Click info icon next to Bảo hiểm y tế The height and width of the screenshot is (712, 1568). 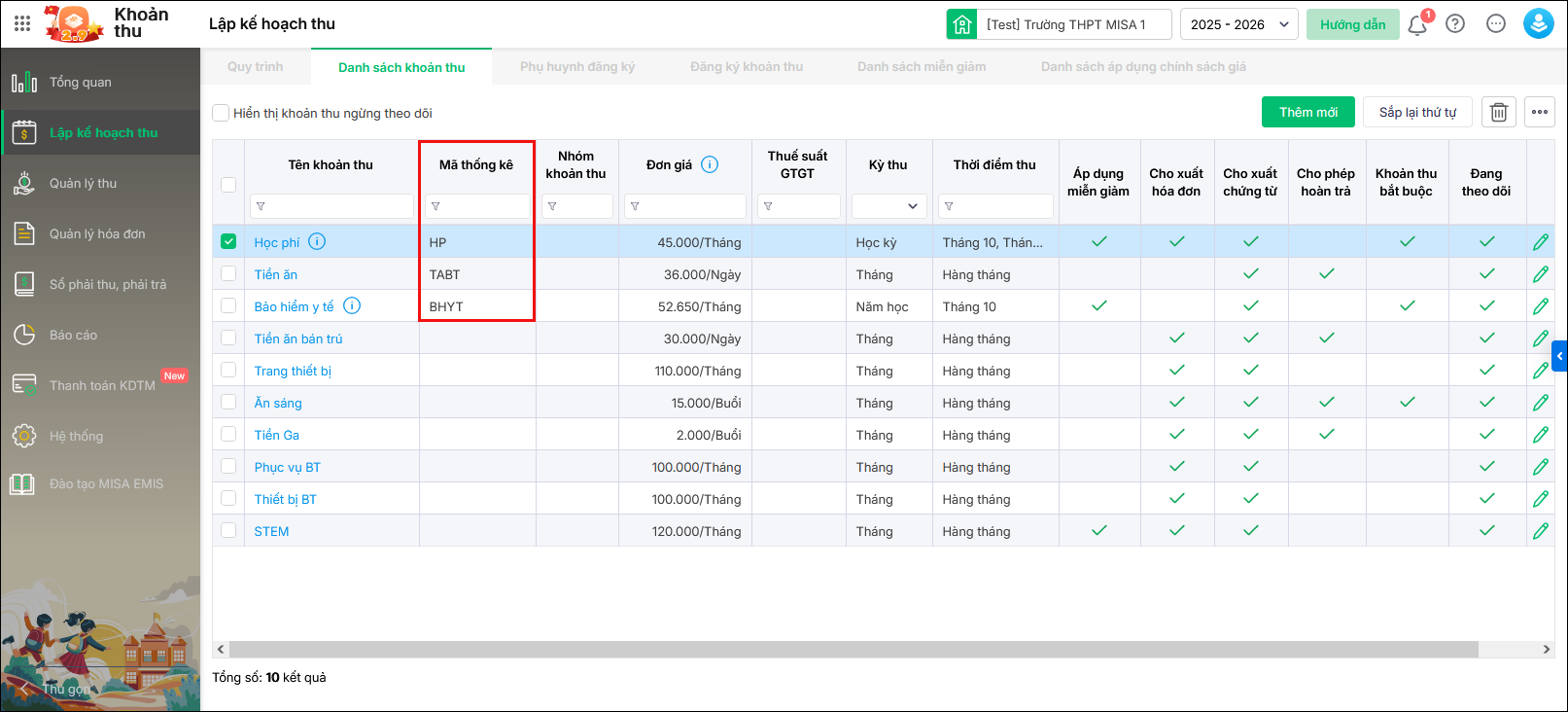(x=352, y=306)
